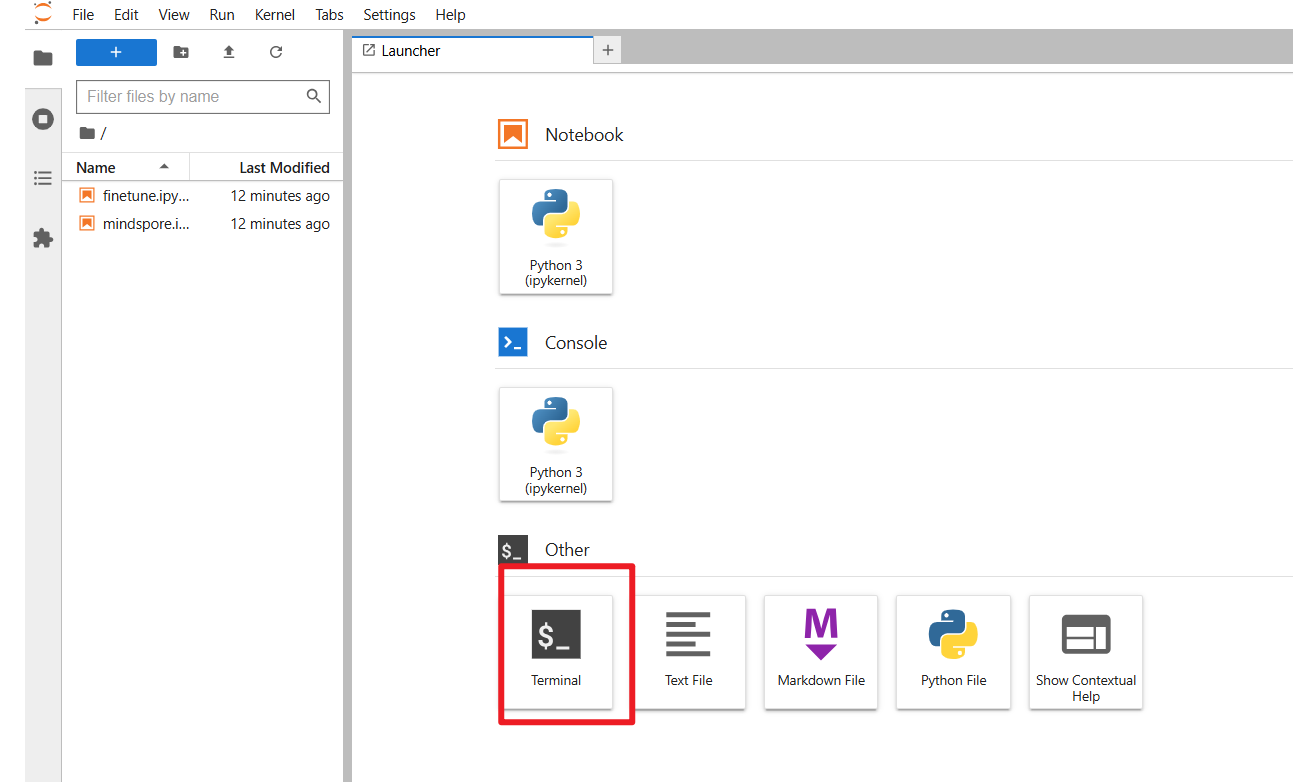Click the Other section dollar icon
This screenshot has width=1293, height=782.
(x=513, y=550)
